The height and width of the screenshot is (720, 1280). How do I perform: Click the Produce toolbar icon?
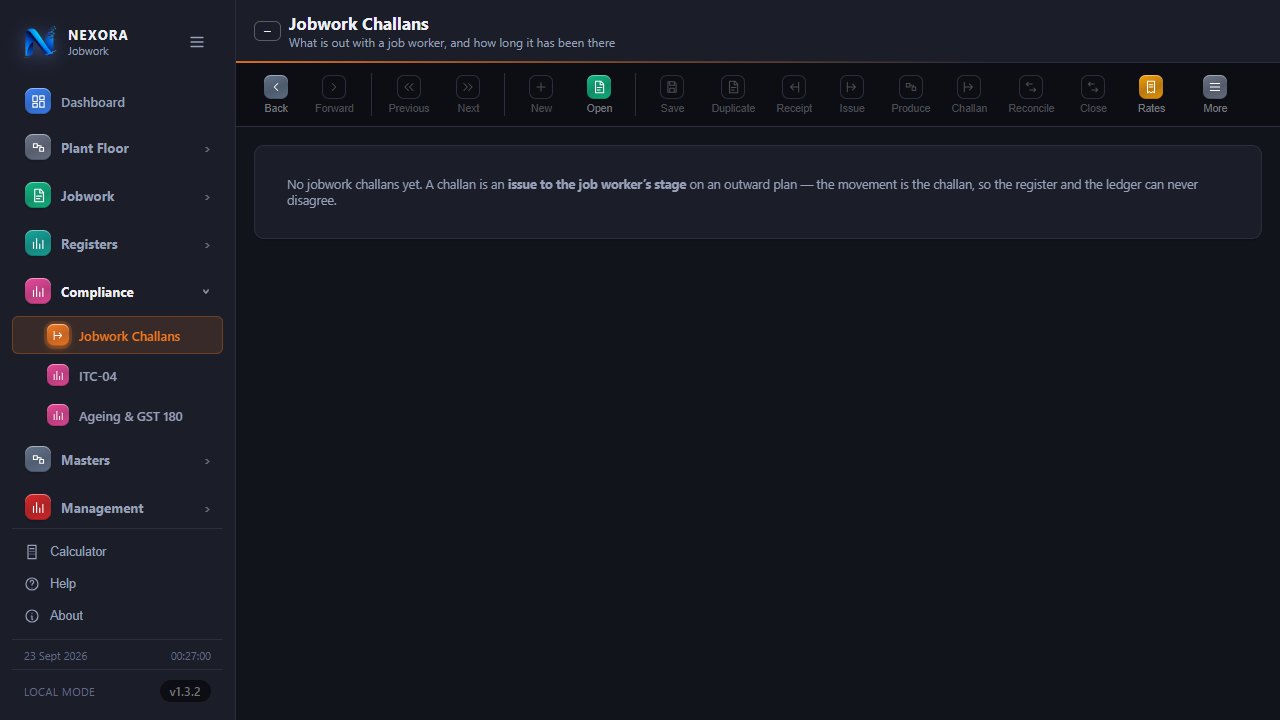click(x=911, y=87)
